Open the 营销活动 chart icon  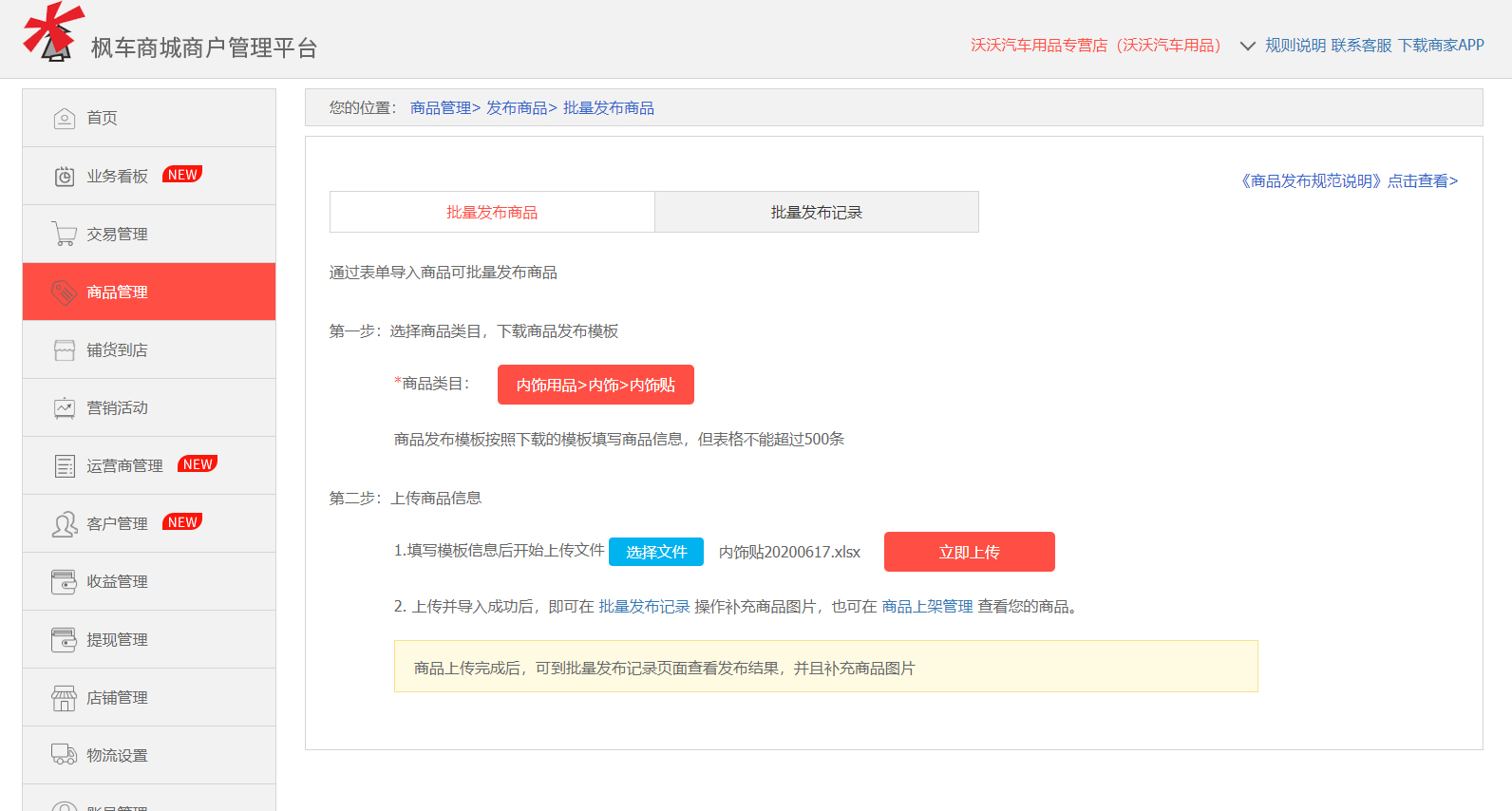[64, 408]
